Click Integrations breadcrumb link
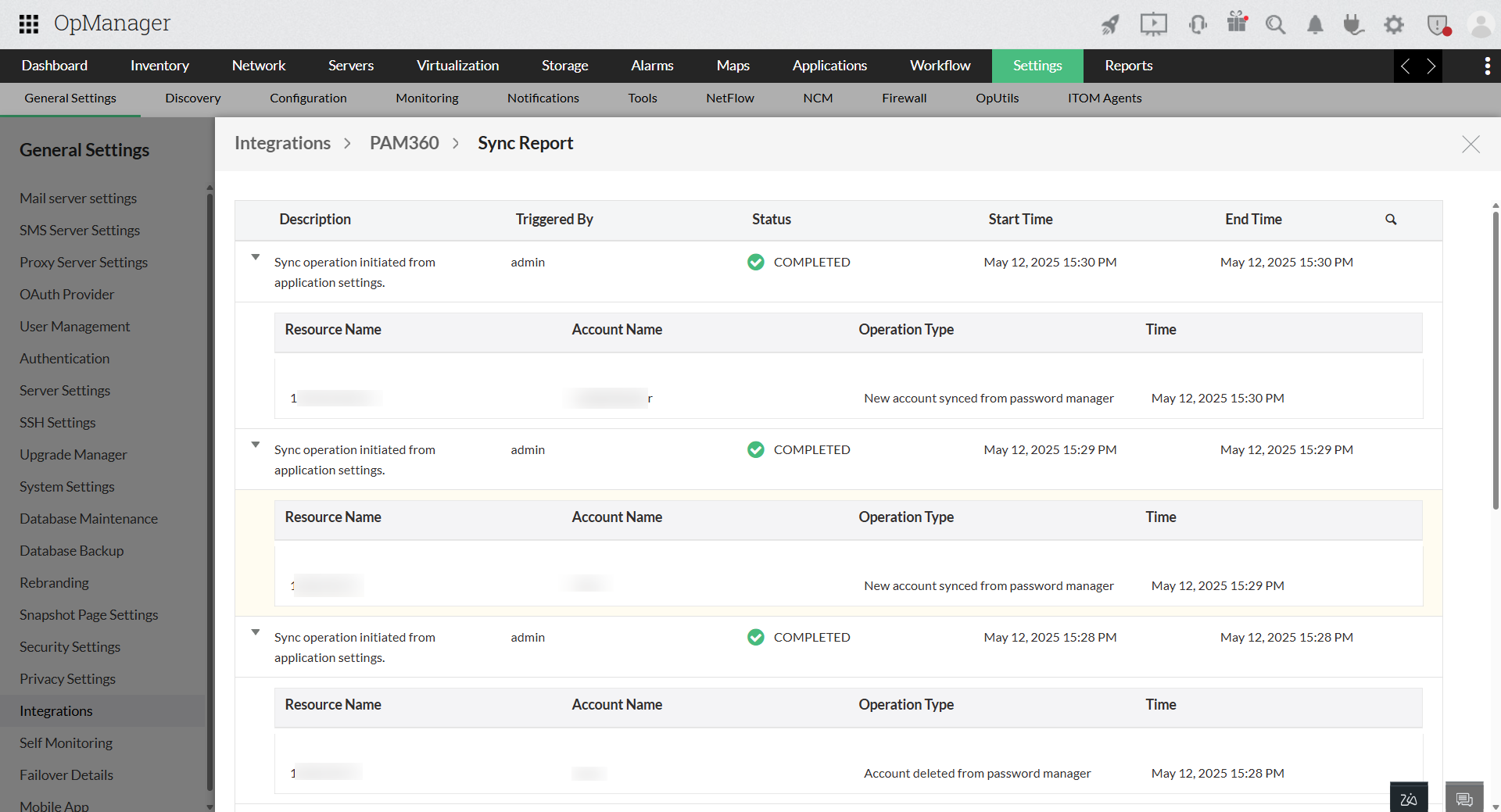 pos(282,144)
